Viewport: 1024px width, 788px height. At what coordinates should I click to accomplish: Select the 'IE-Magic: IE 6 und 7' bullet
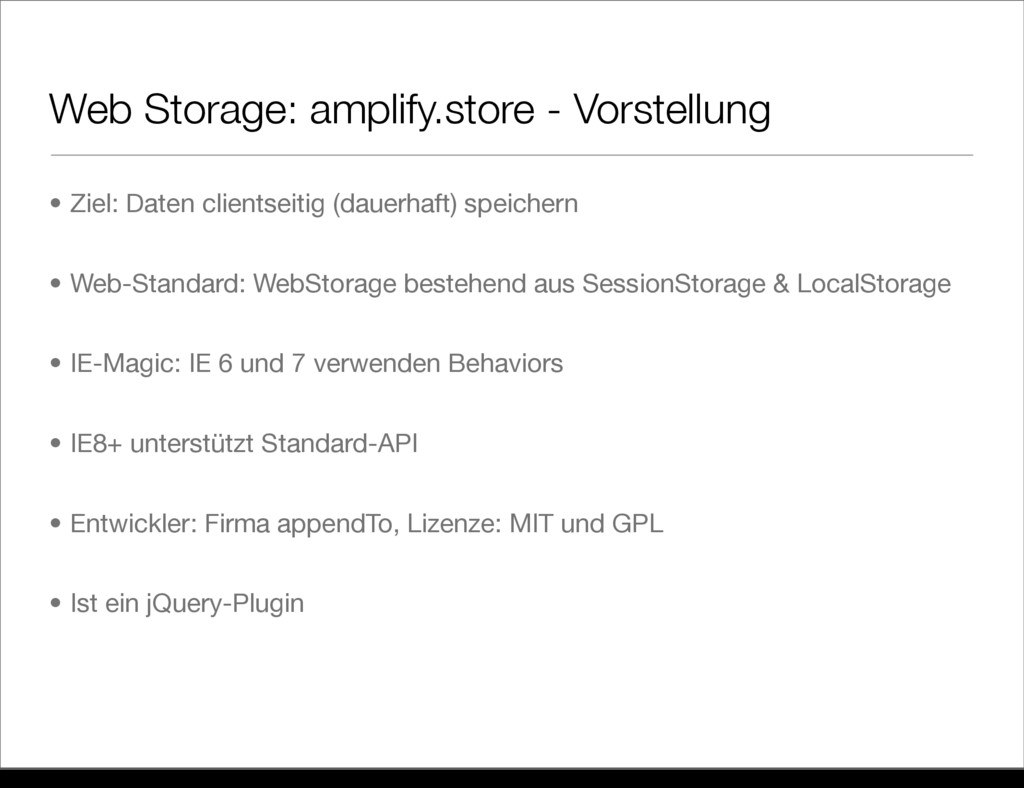pyautogui.click(x=316, y=364)
